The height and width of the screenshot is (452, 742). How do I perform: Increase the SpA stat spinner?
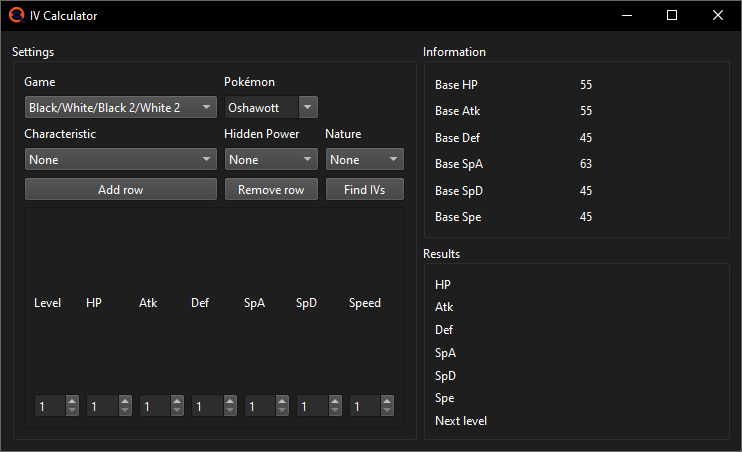(x=282, y=400)
